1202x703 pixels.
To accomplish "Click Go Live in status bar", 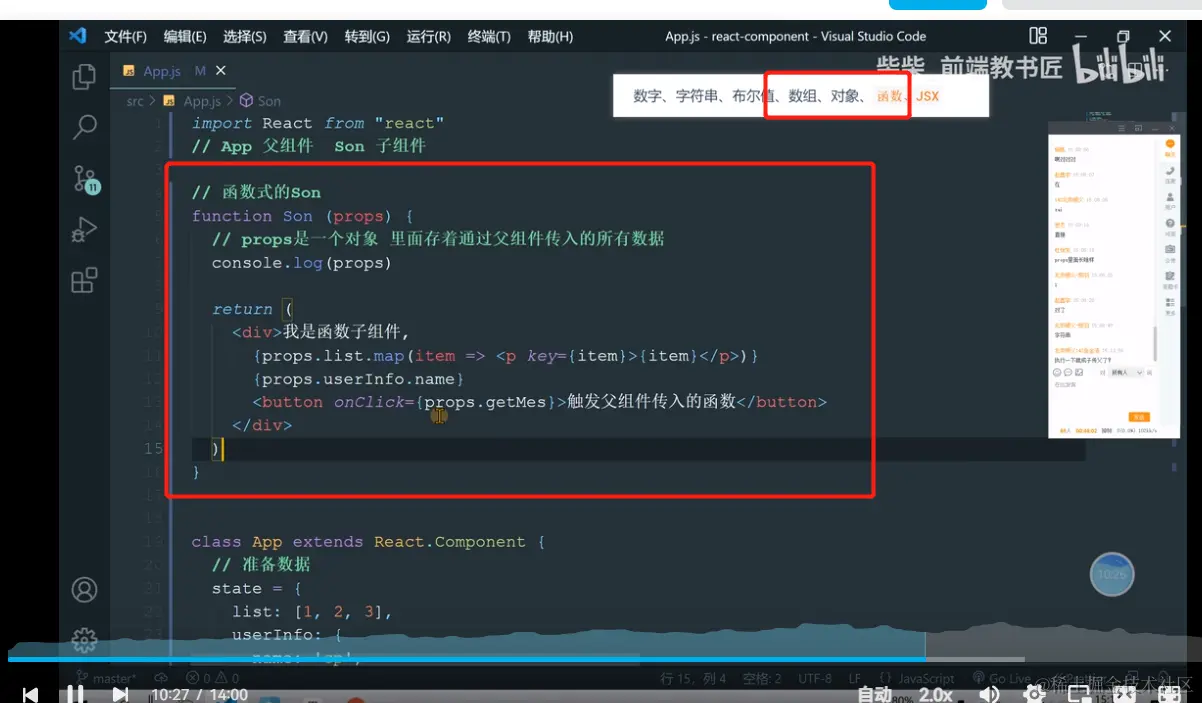I will tap(999, 678).
